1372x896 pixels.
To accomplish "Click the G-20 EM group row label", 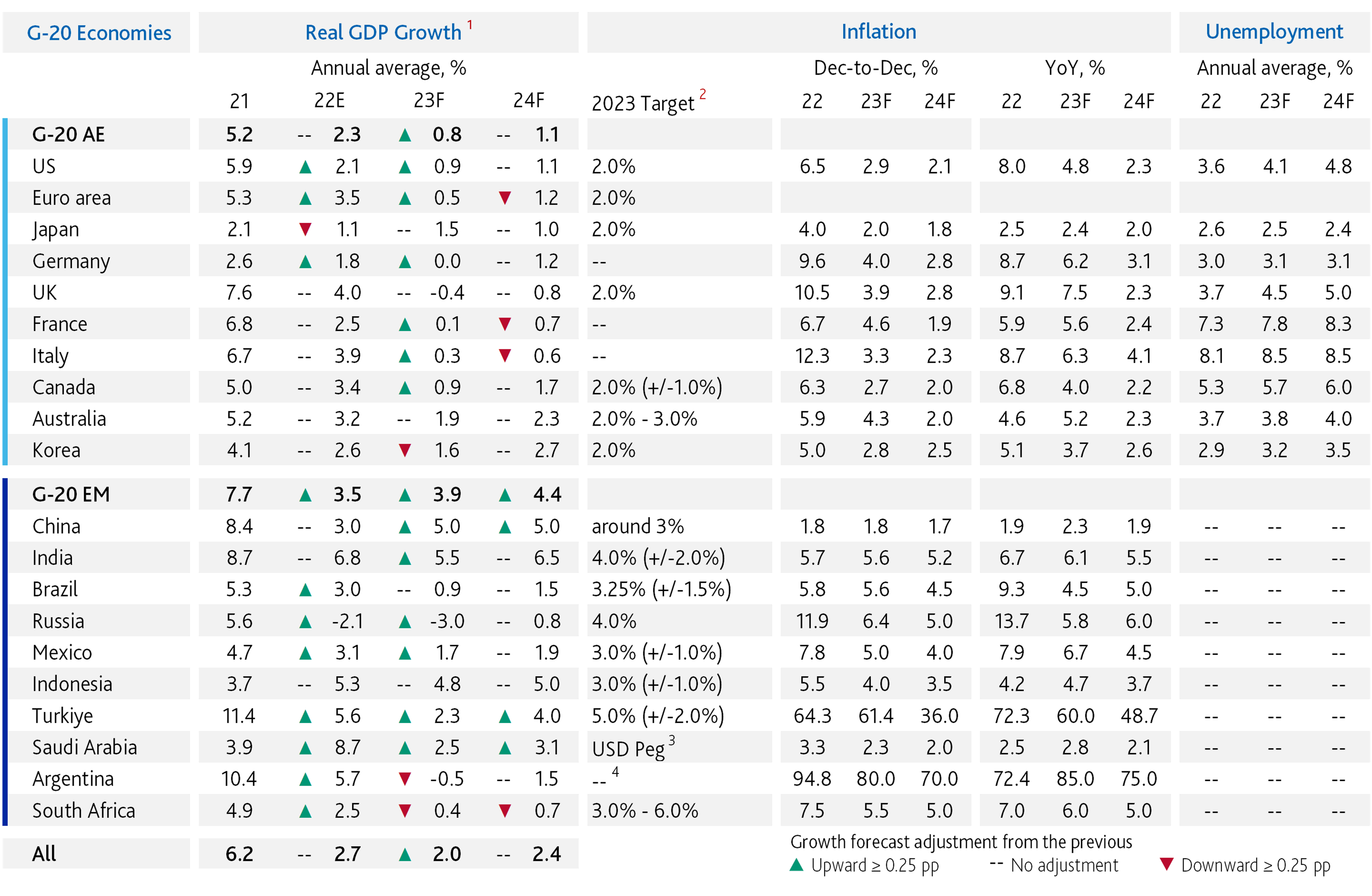I will click(x=71, y=494).
